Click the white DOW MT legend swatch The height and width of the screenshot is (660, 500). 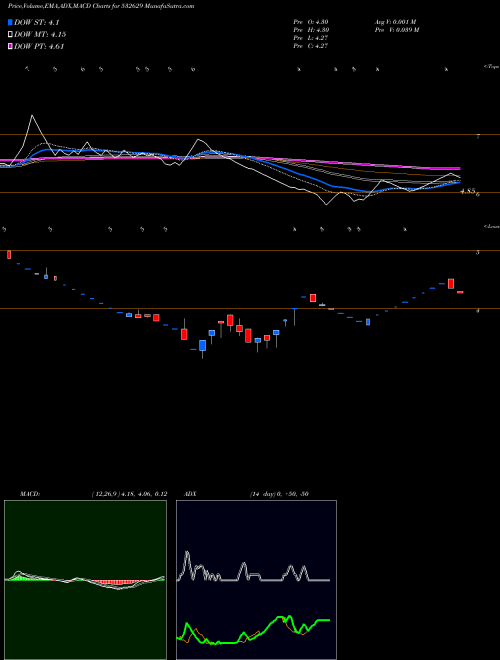10,35
